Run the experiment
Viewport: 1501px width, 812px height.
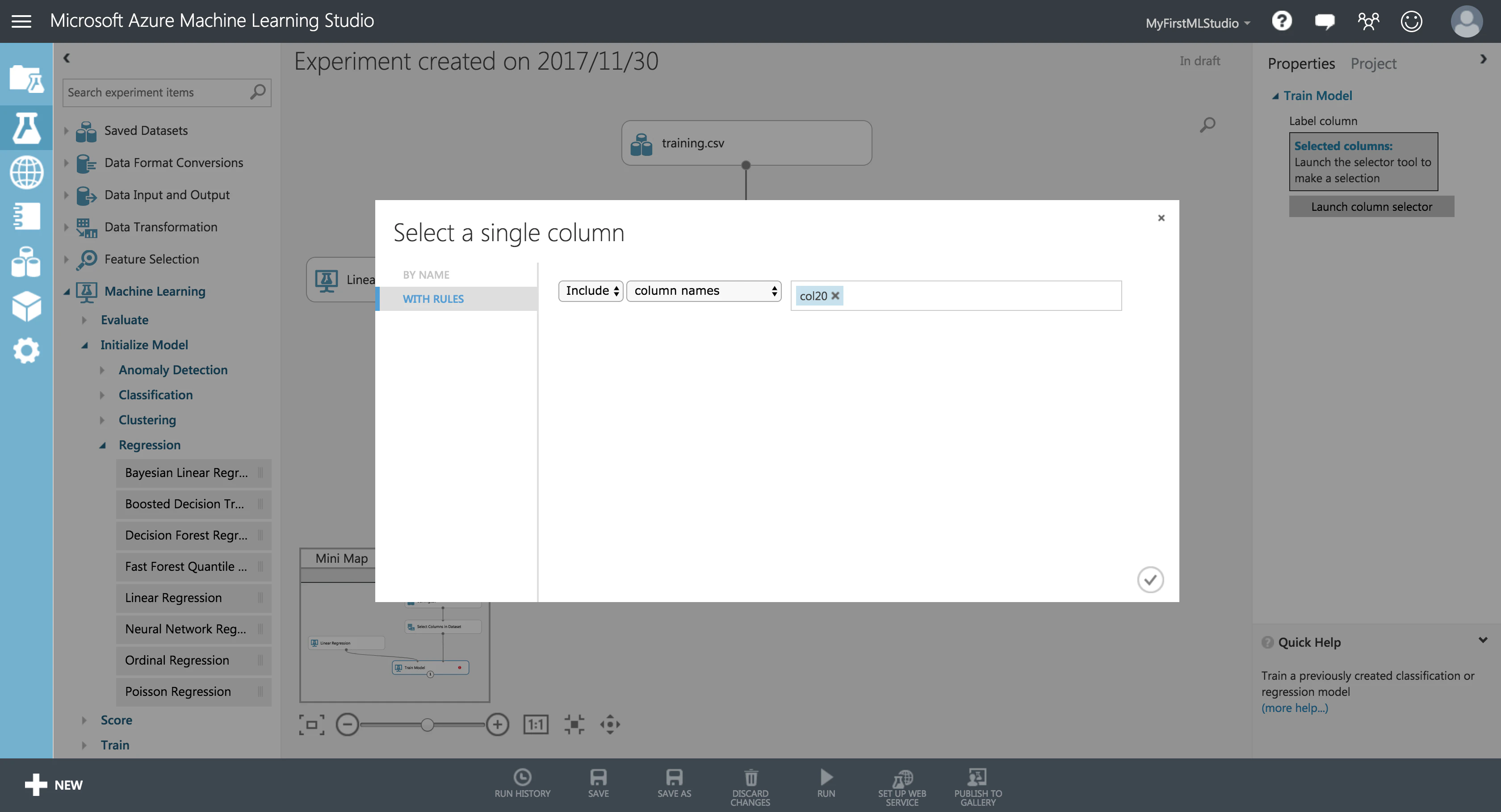826,783
